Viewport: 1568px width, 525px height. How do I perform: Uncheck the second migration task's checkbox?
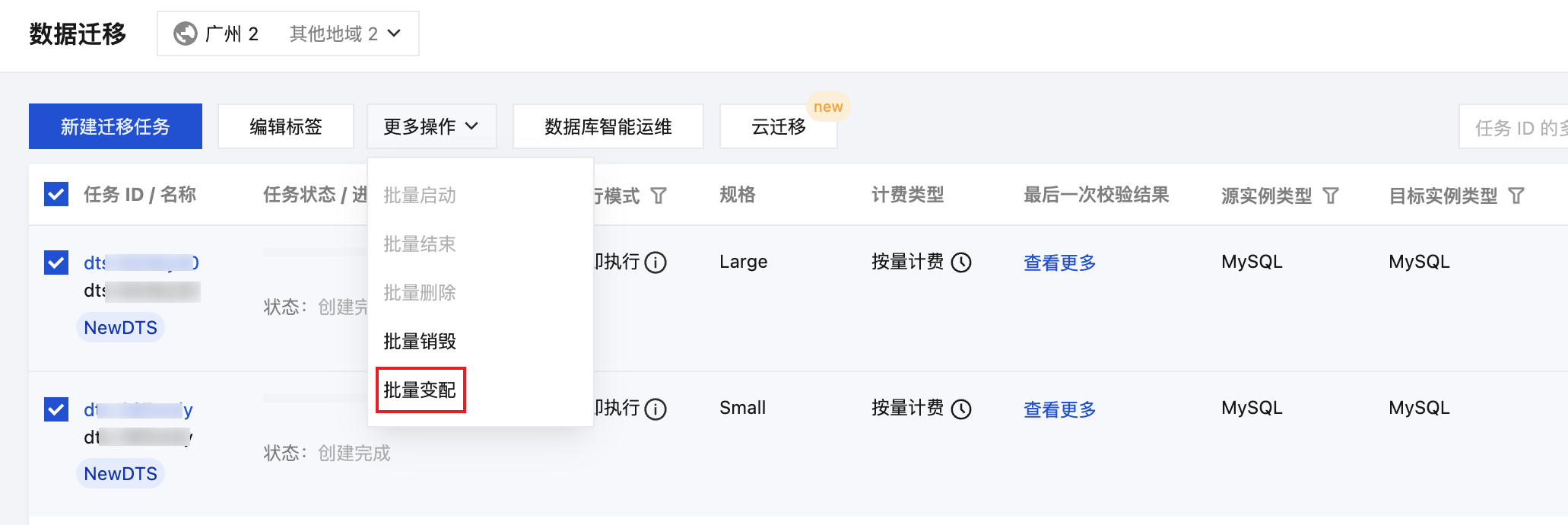point(56,409)
